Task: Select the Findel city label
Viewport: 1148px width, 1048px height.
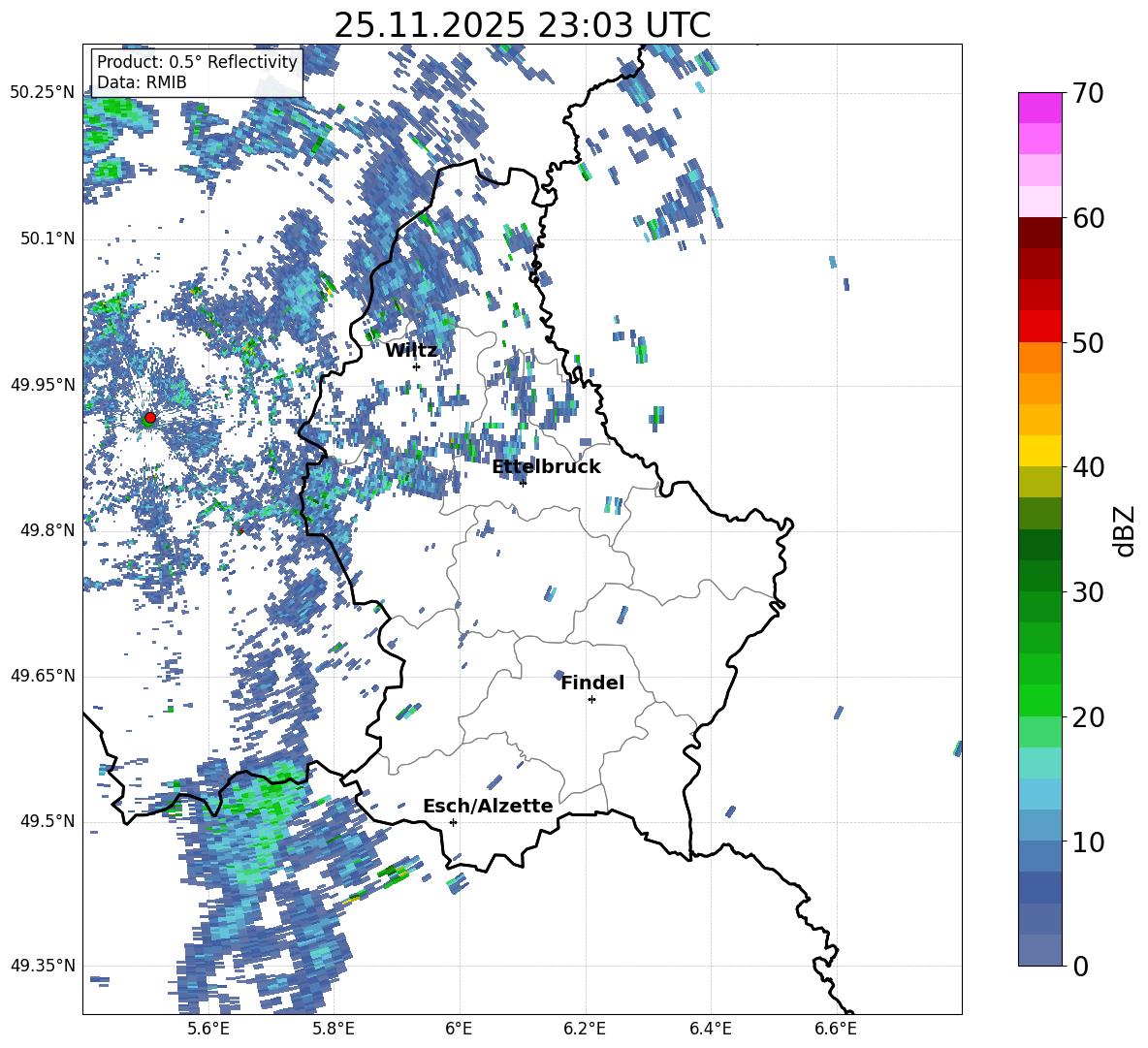Action: point(592,683)
